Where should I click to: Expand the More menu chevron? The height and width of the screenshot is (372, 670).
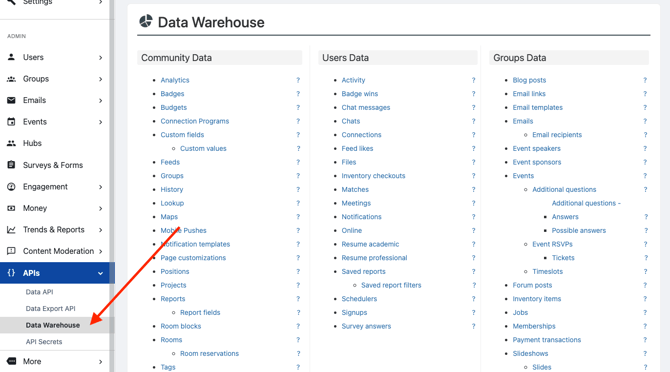coord(100,362)
